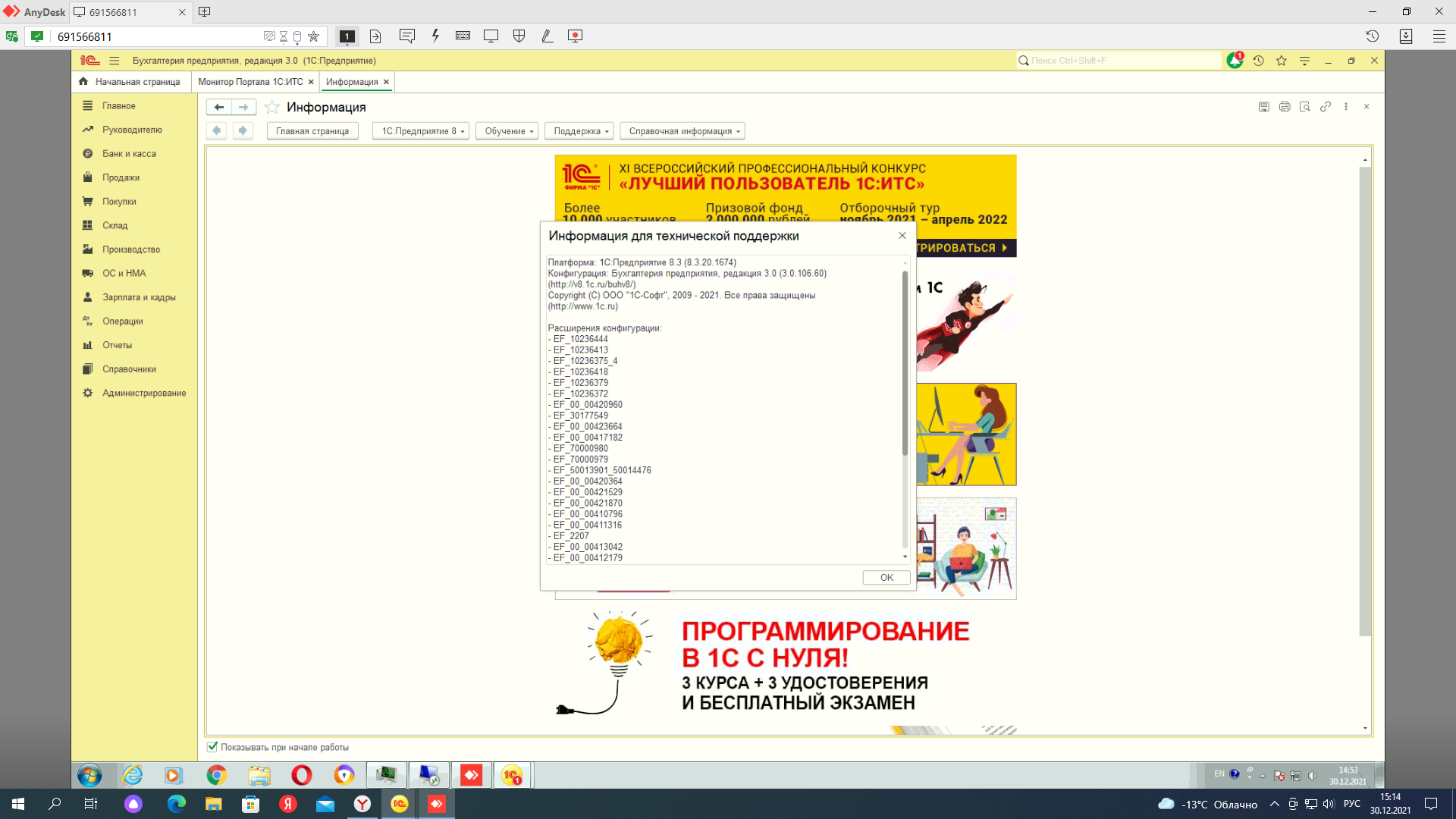Viewport: 1456px width, 819px height.
Task: Expand the 1С:Предприятие 8 dropdown
Action: (x=421, y=131)
